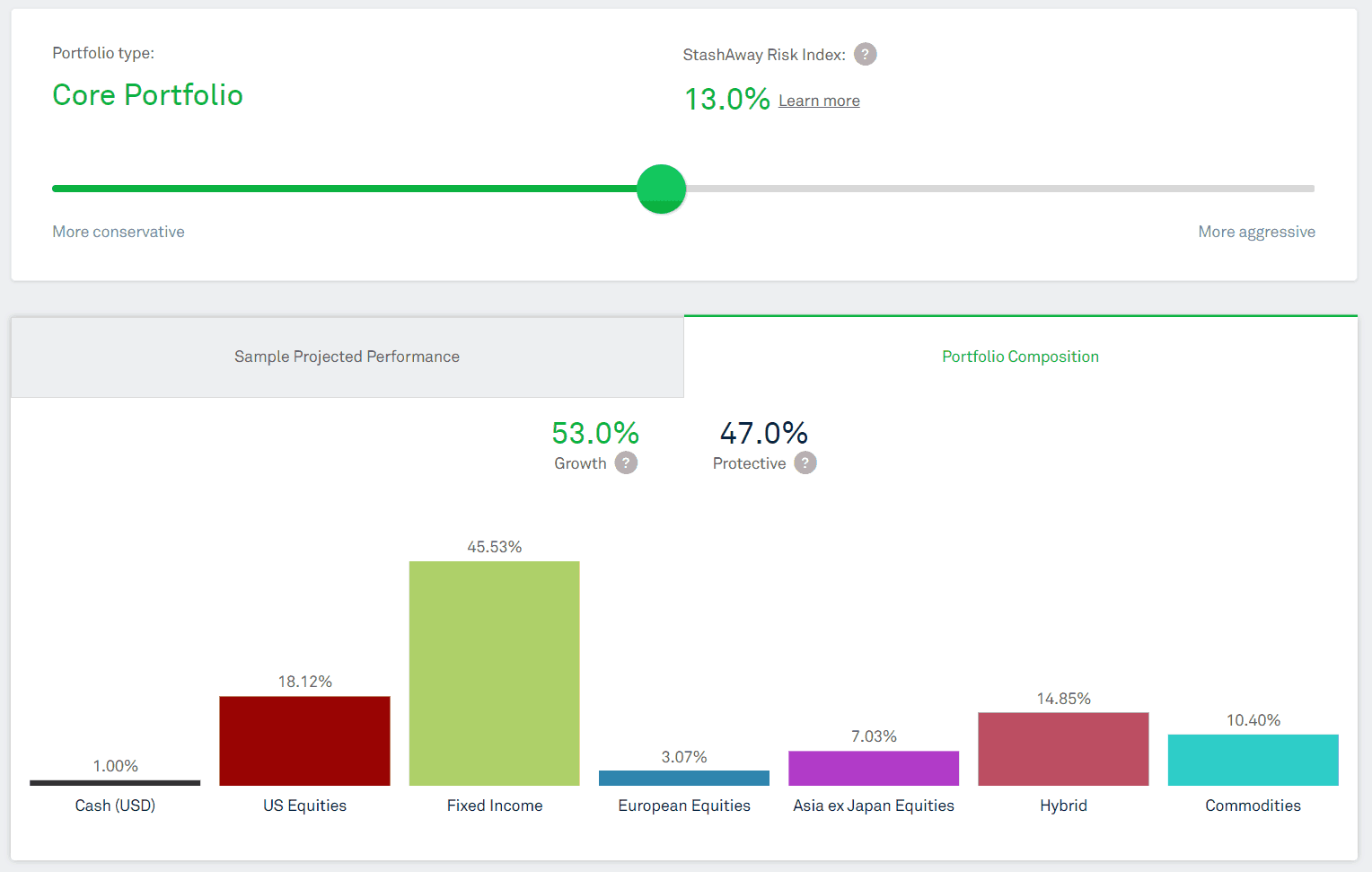This screenshot has height=872, width=1372.
Task: Click the 13.0% risk index value
Action: [x=726, y=99]
